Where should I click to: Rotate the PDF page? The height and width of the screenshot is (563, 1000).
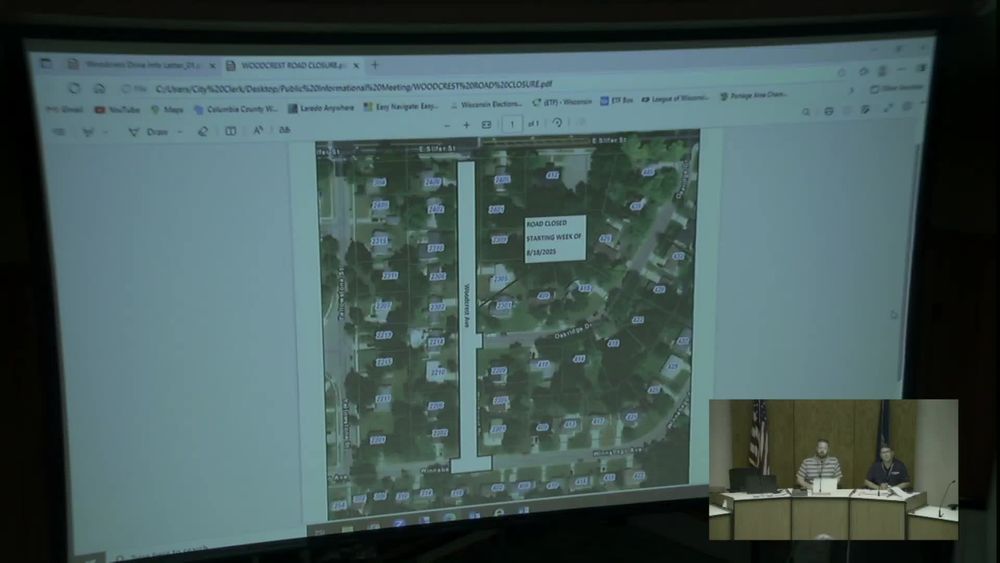pyautogui.click(x=557, y=122)
